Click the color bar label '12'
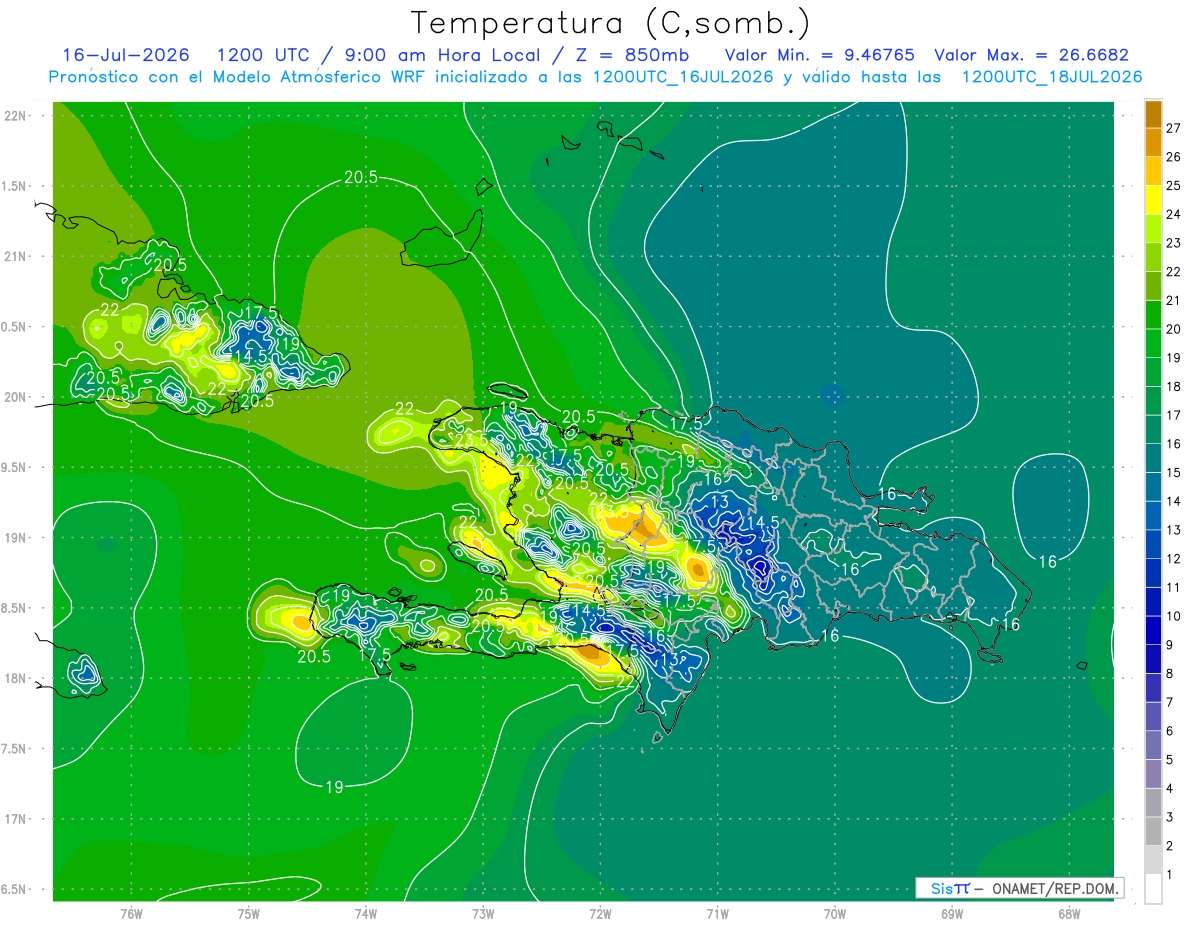The image size is (1200, 927). coord(1174,558)
